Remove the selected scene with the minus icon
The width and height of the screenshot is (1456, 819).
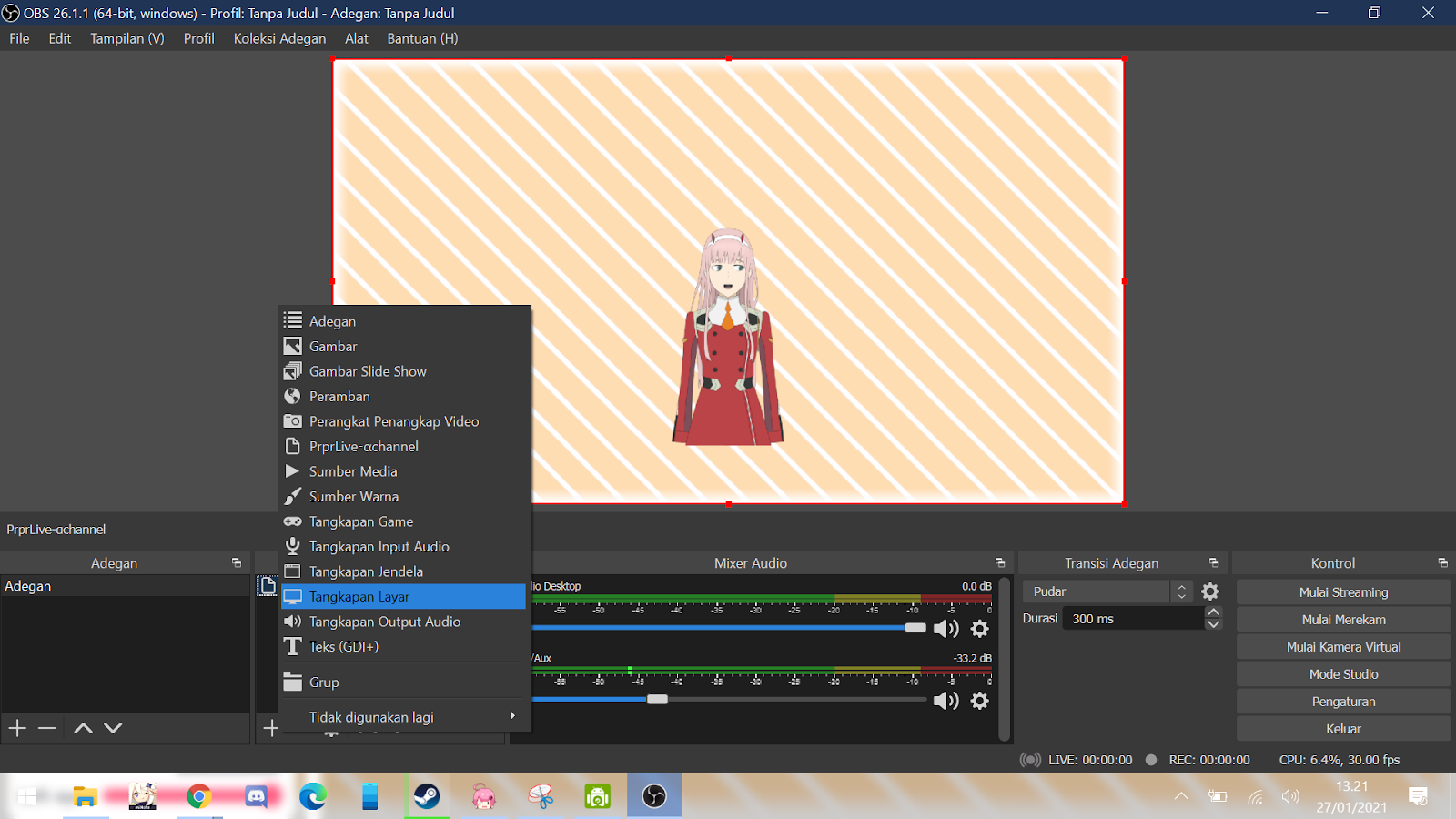pos(47,728)
